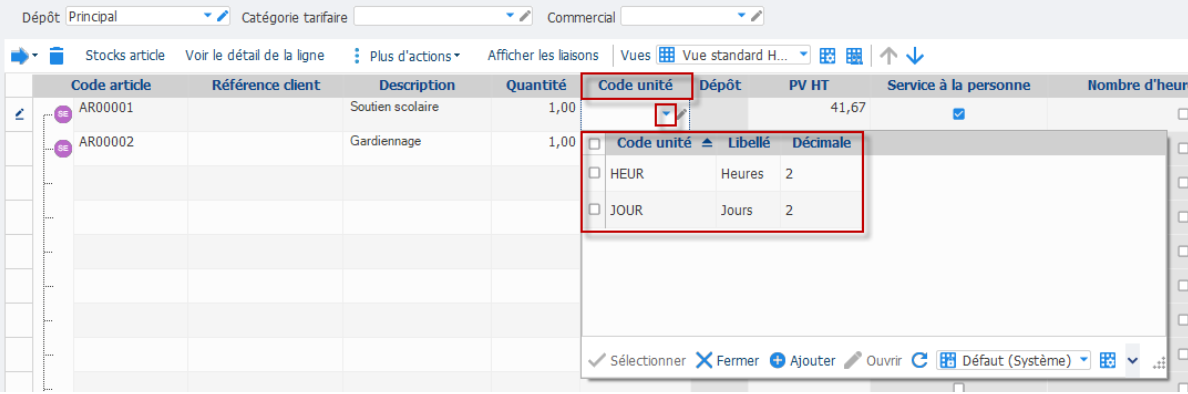Open Stocks article
The image size is (1188, 394).
pyautogui.click(x=125, y=55)
